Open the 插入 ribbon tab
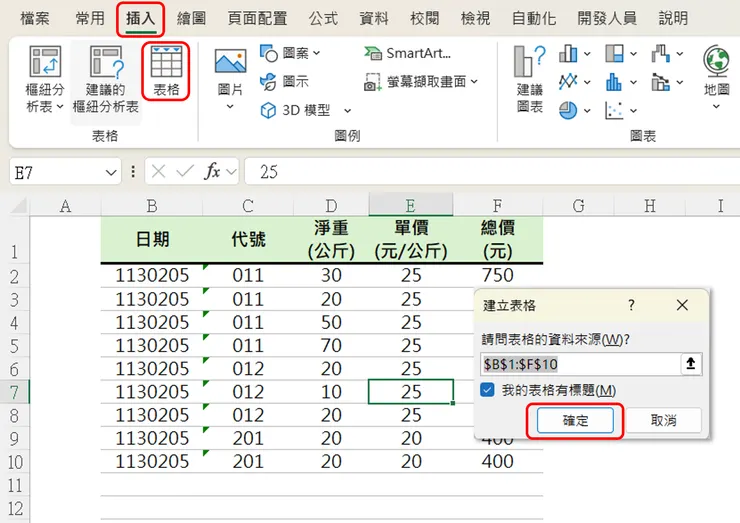Viewport: 740px width, 523px height. point(140,18)
